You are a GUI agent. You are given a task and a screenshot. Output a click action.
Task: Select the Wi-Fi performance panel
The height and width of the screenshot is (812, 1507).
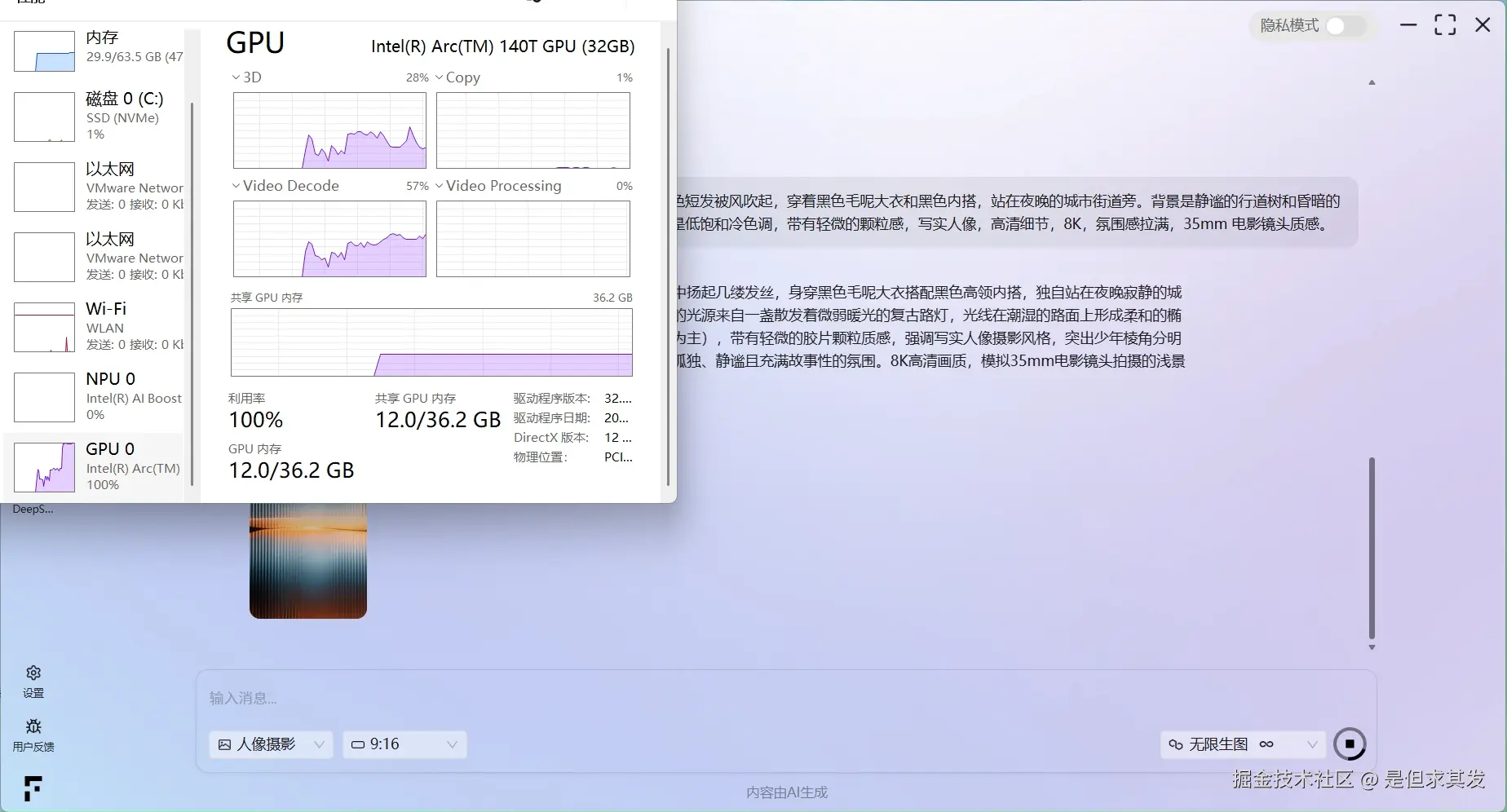(x=98, y=326)
